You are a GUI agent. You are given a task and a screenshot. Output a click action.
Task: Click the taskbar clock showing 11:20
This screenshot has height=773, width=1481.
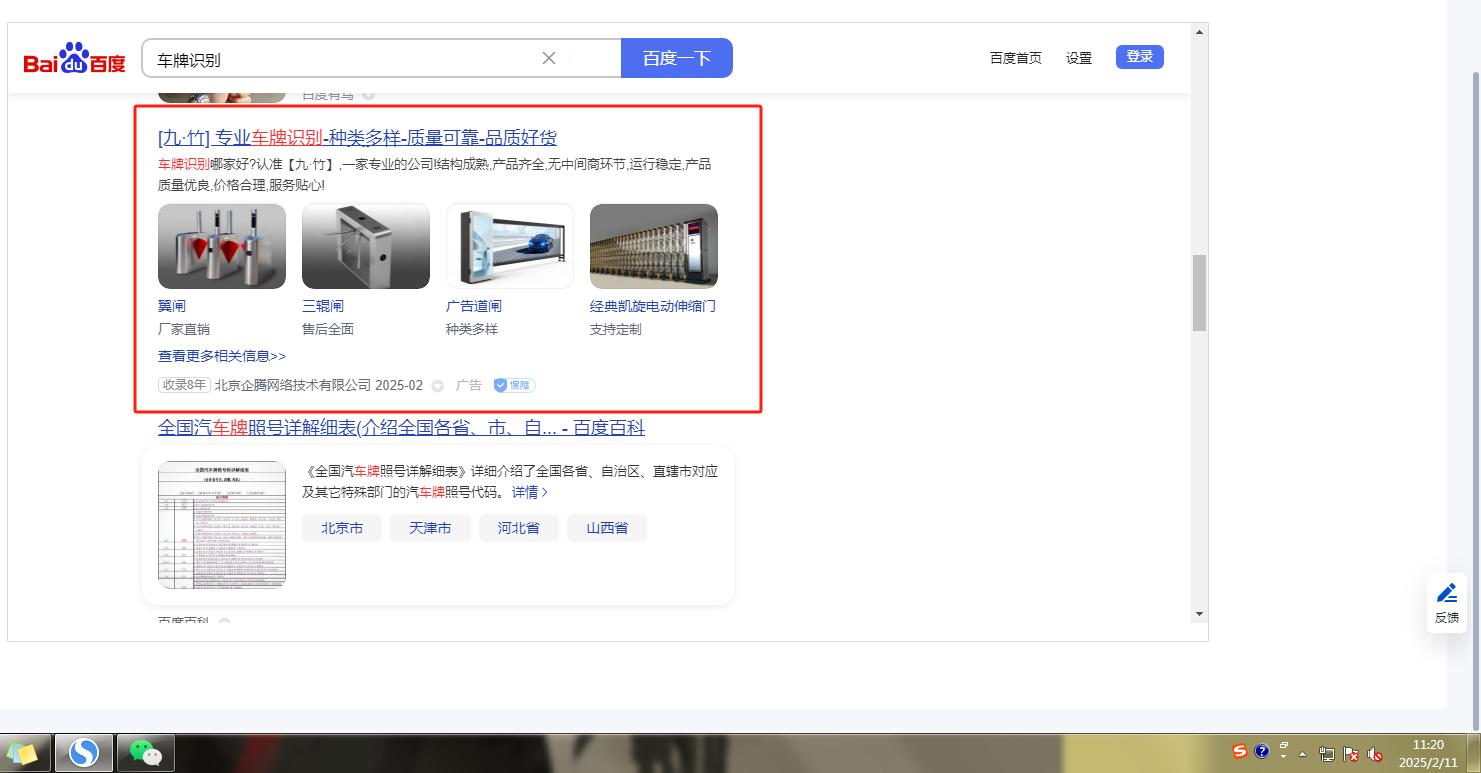pyautogui.click(x=1428, y=752)
